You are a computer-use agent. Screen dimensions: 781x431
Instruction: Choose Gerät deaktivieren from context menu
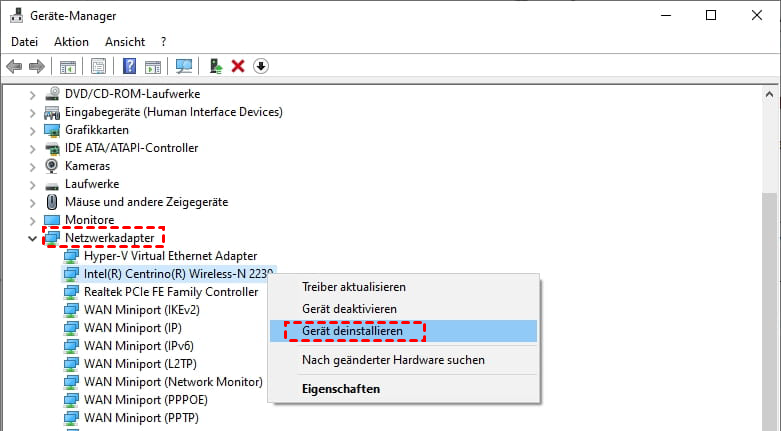349,309
